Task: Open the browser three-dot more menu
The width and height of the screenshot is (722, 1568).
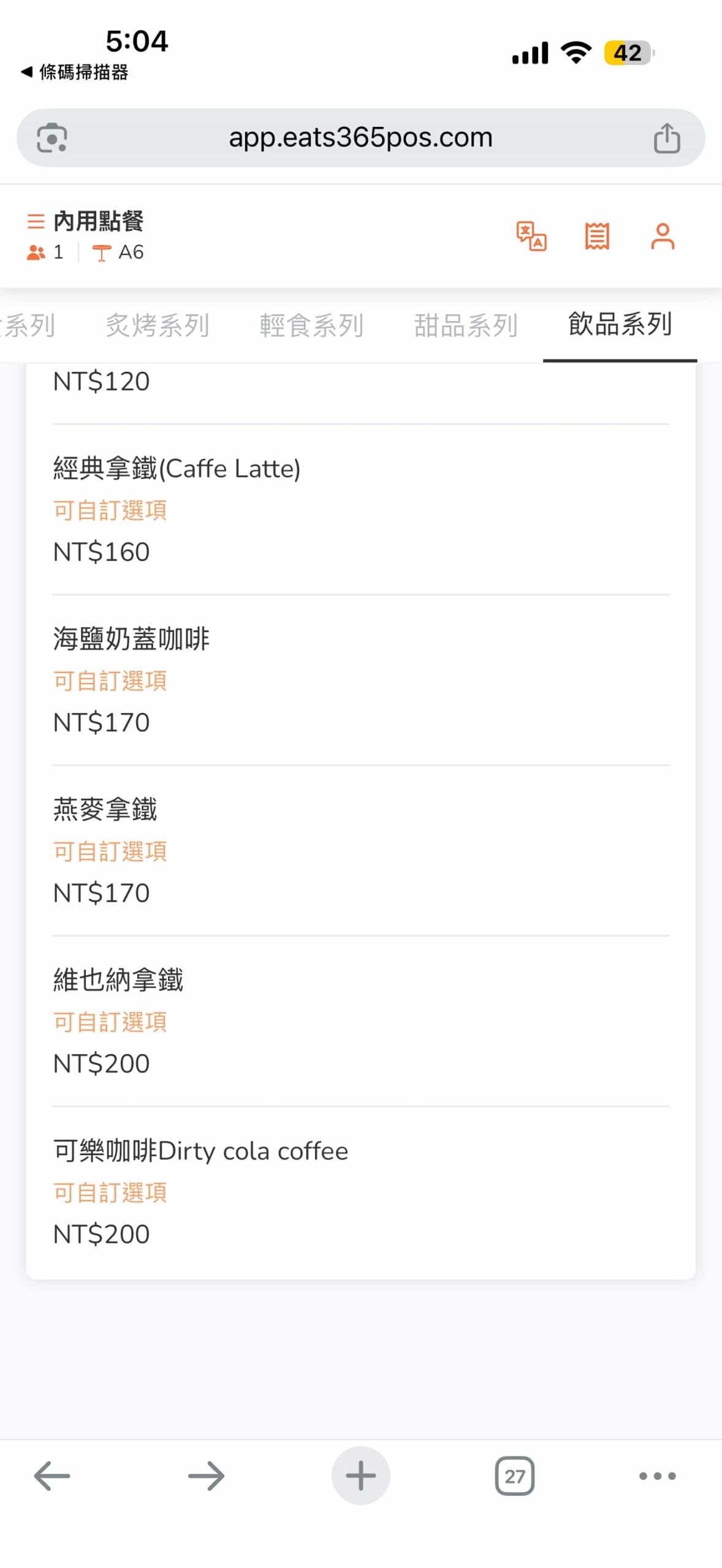Action: (657, 1476)
